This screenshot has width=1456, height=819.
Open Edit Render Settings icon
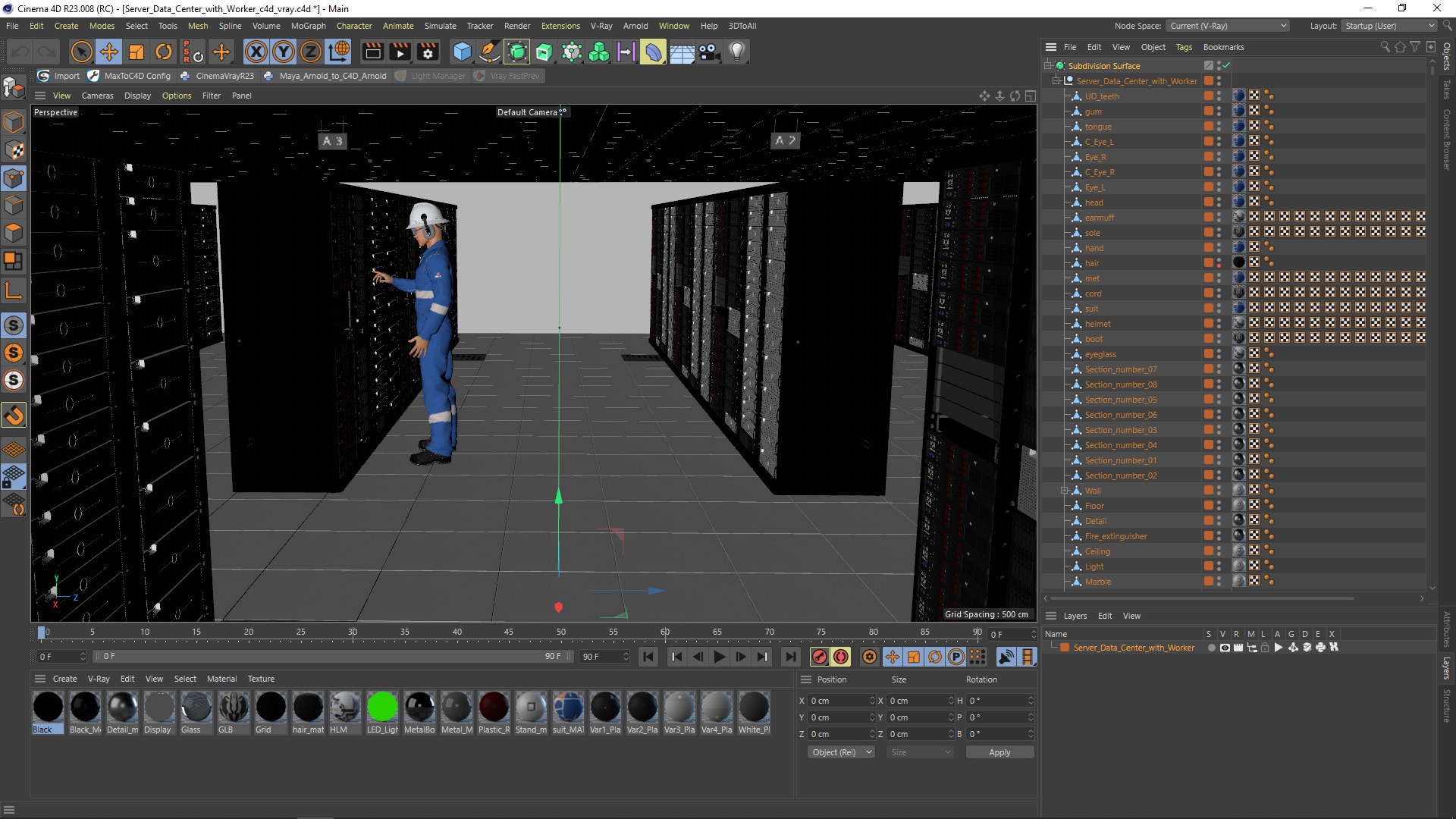pos(428,52)
